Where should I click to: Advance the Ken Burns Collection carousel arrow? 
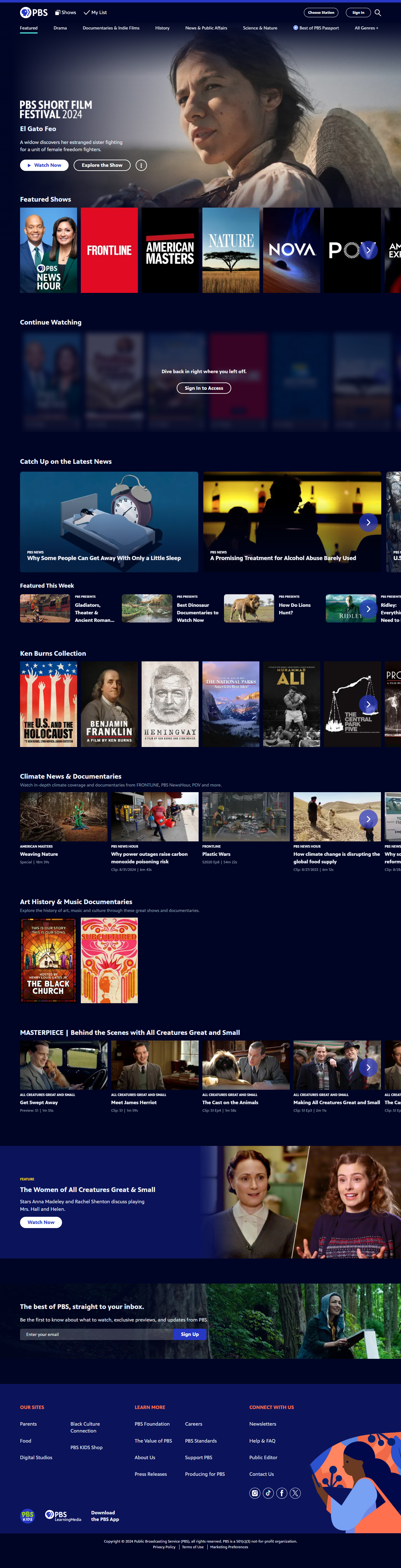pyautogui.click(x=368, y=704)
